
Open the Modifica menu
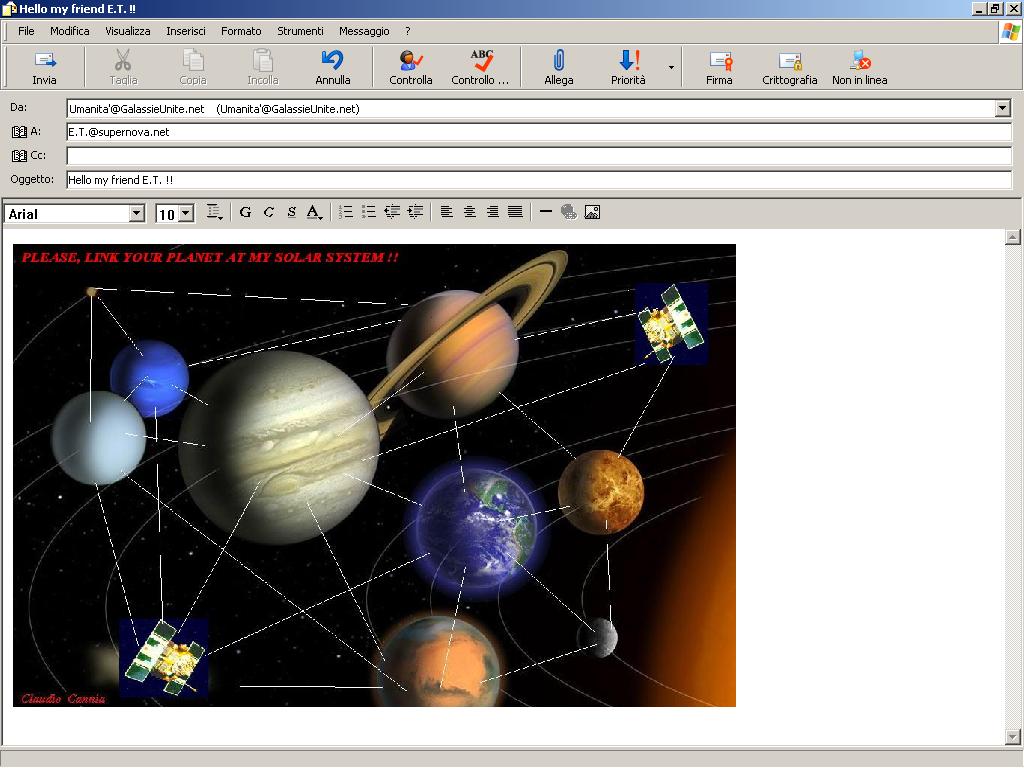70,31
